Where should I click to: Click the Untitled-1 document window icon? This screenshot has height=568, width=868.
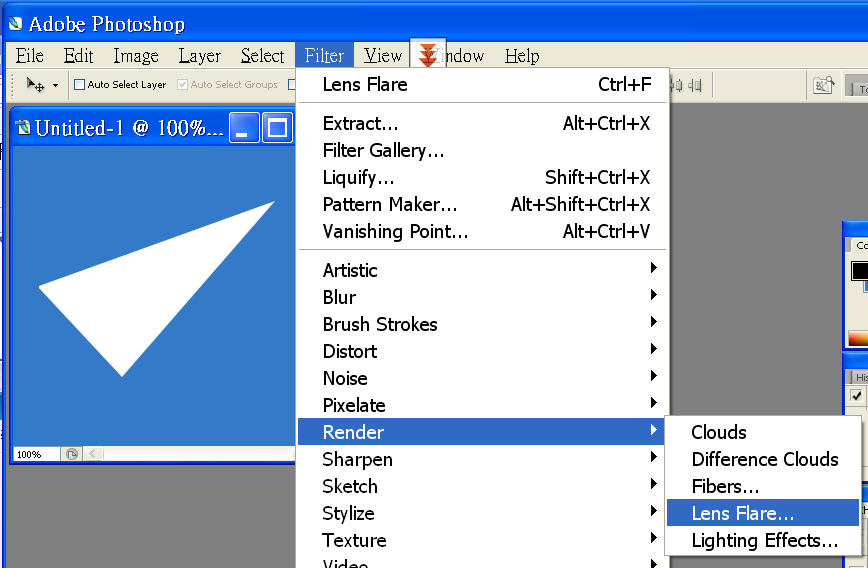tap(23, 127)
